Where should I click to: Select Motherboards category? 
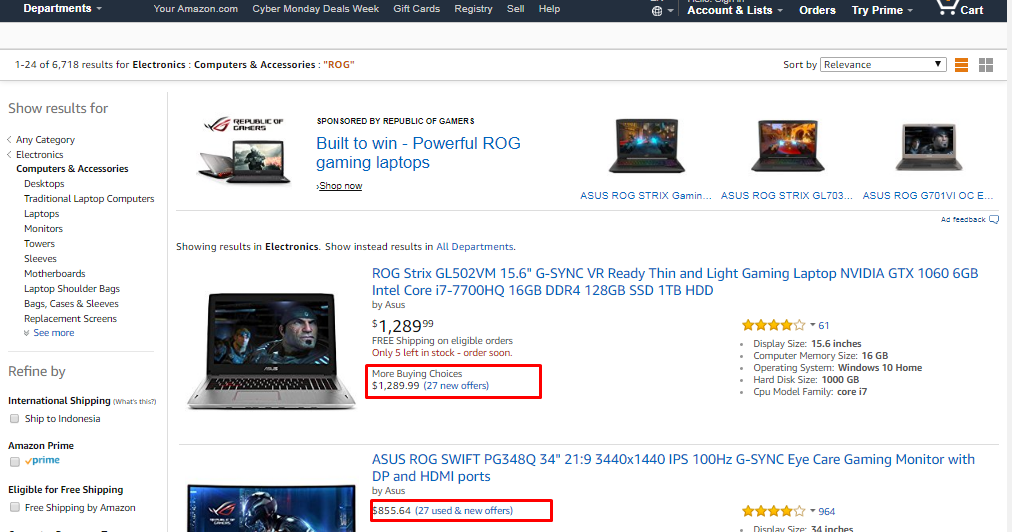point(54,274)
